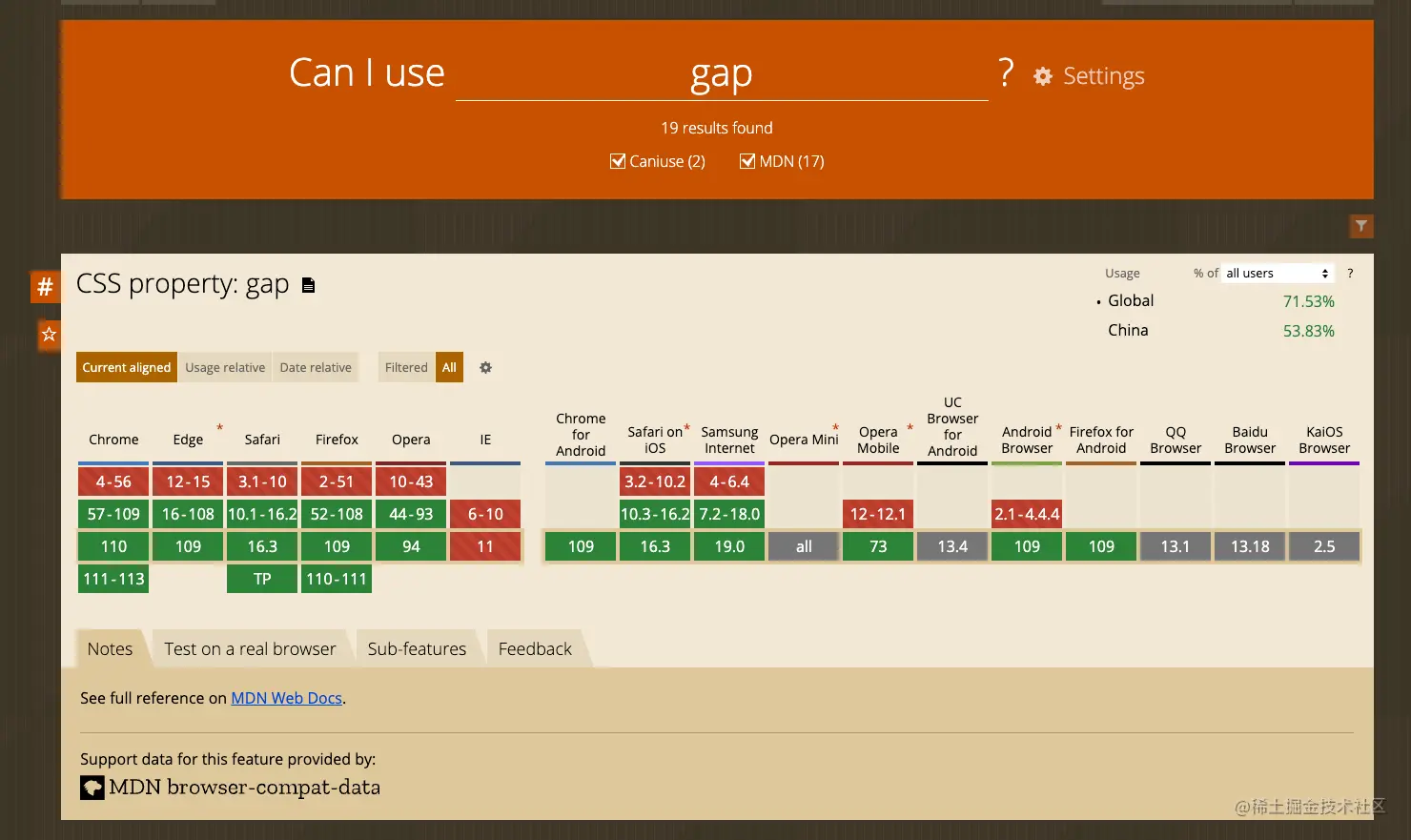Select Safari 3.1-10 version cell
Screen dimensions: 1411x840
pos(262,481)
